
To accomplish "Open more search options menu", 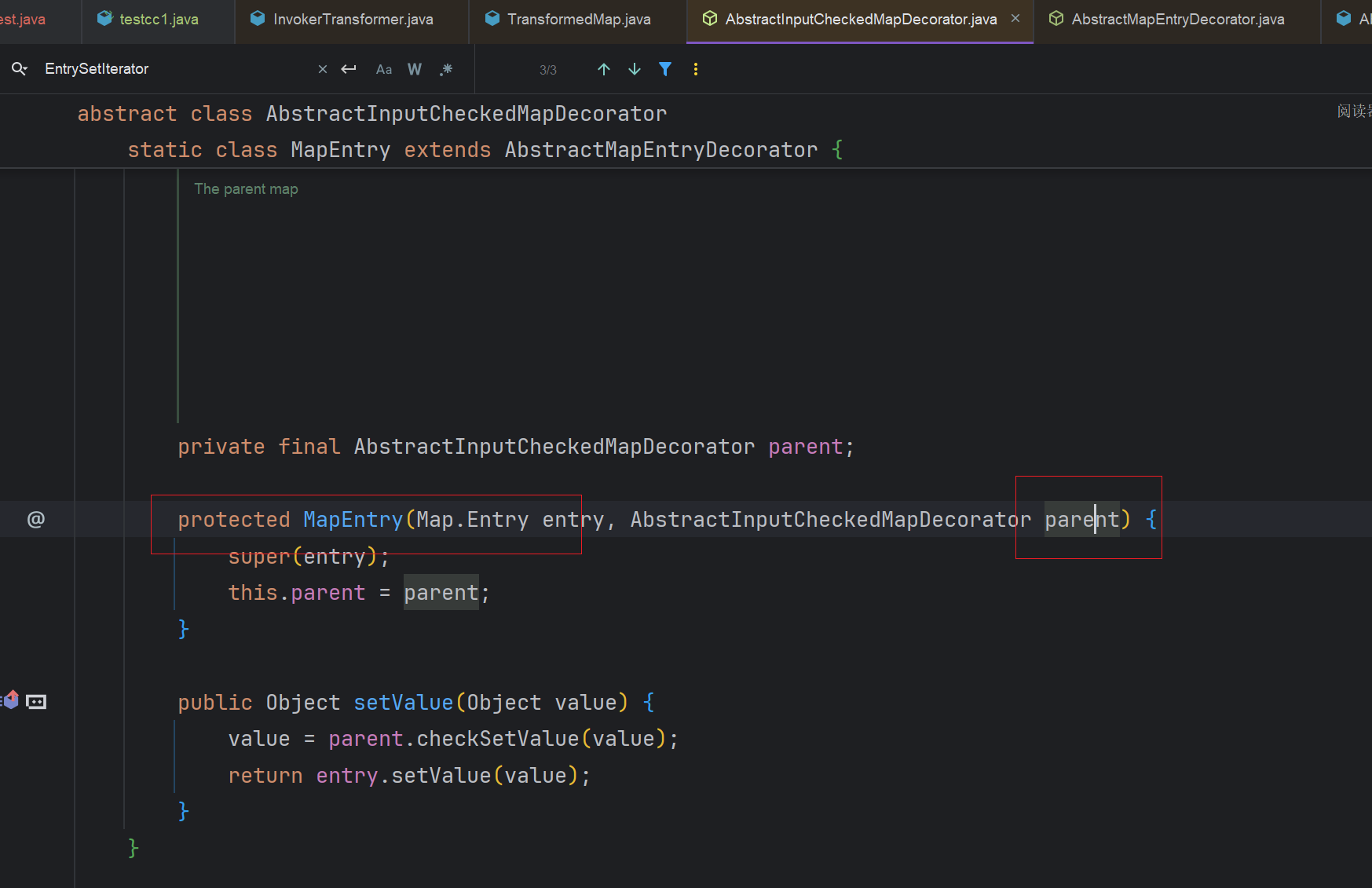I will point(695,69).
